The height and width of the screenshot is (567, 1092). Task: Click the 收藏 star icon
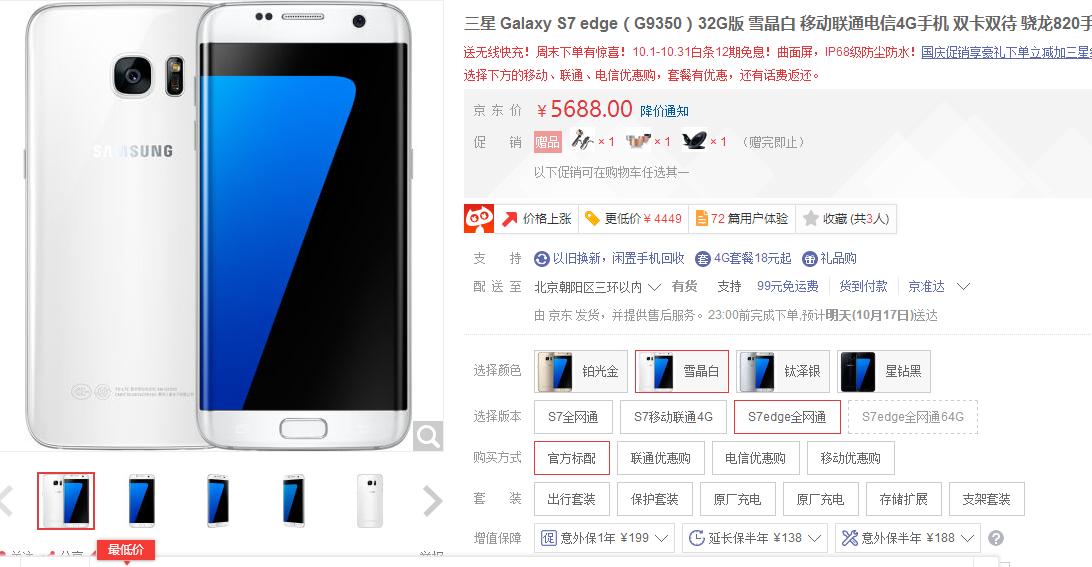pyautogui.click(x=810, y=219)
